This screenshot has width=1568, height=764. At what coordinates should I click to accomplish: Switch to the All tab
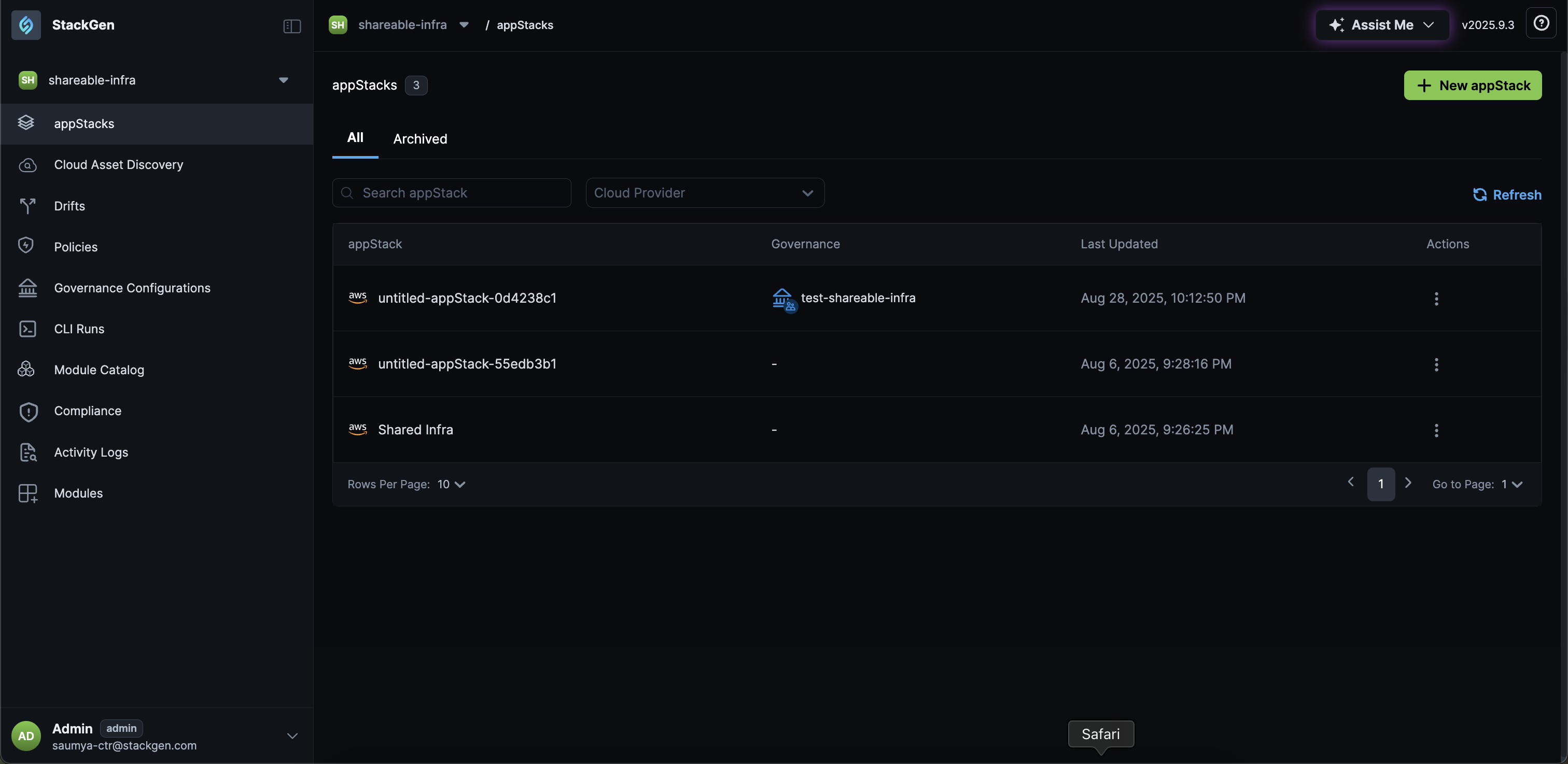click(355, 138)
